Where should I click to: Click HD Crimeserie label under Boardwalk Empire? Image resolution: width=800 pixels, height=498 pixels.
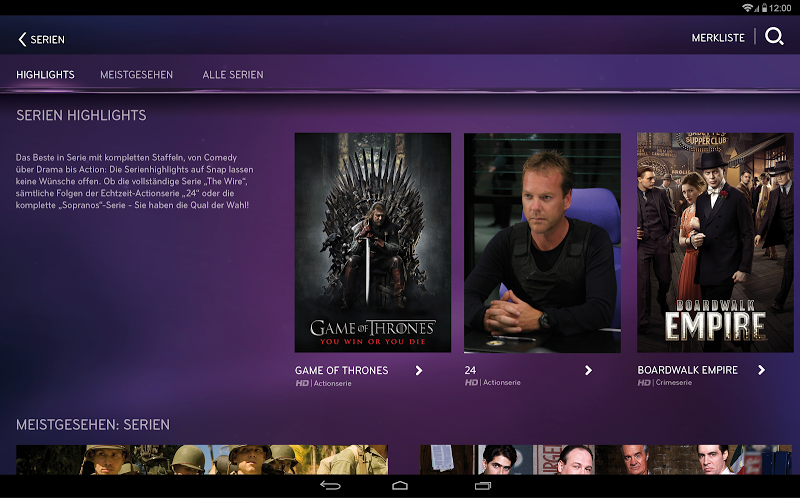click(x=664, y=382)
